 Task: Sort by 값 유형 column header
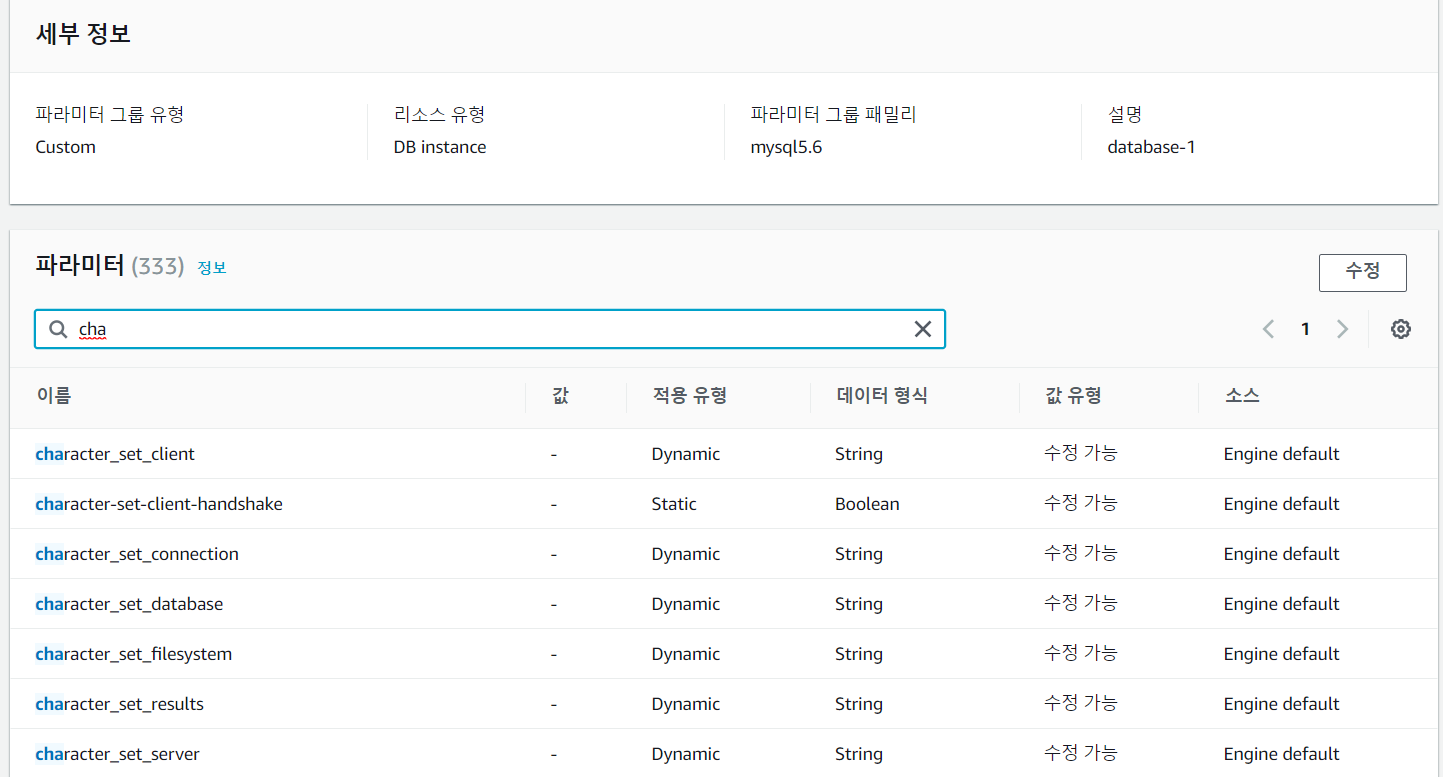point(1073,396)
